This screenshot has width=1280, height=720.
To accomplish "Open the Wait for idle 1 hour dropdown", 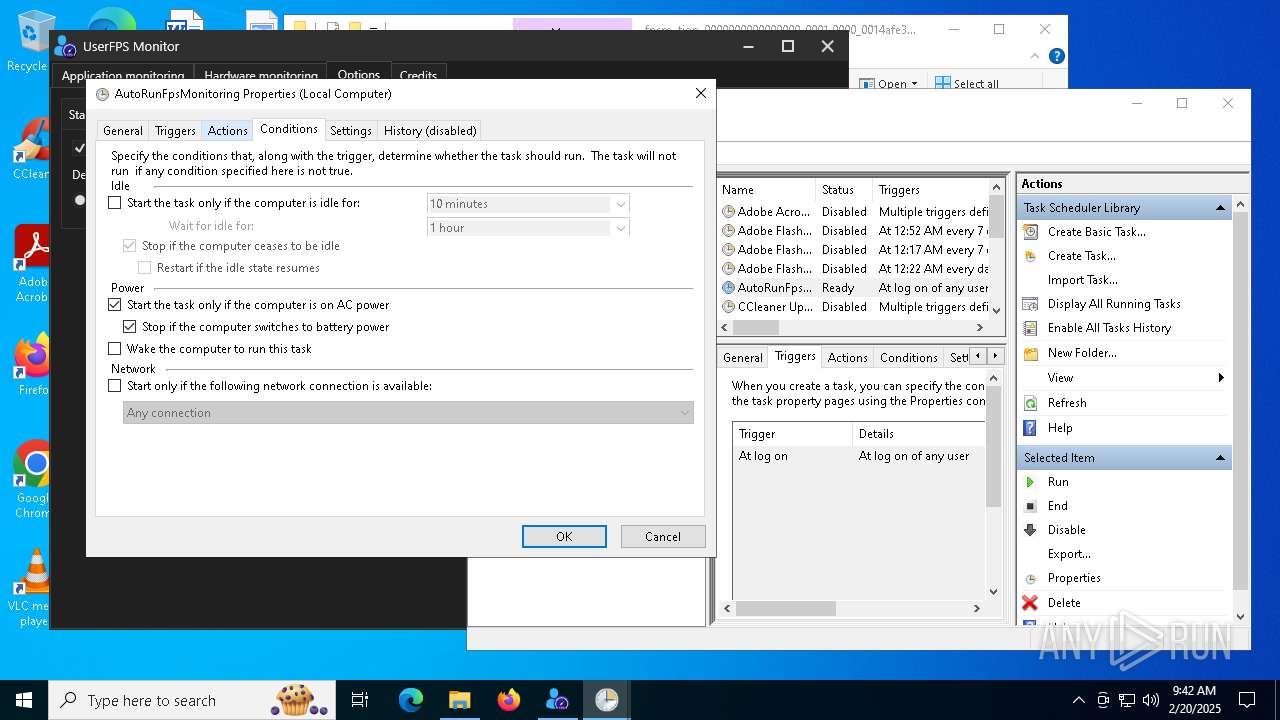I will pyautogui.click(x=621, y=228).
